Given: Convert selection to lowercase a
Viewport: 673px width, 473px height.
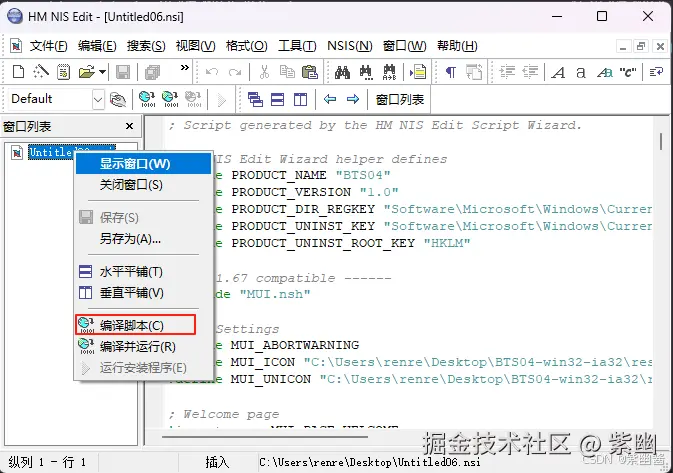Looking at the screenshot, I should click(581, 73).
